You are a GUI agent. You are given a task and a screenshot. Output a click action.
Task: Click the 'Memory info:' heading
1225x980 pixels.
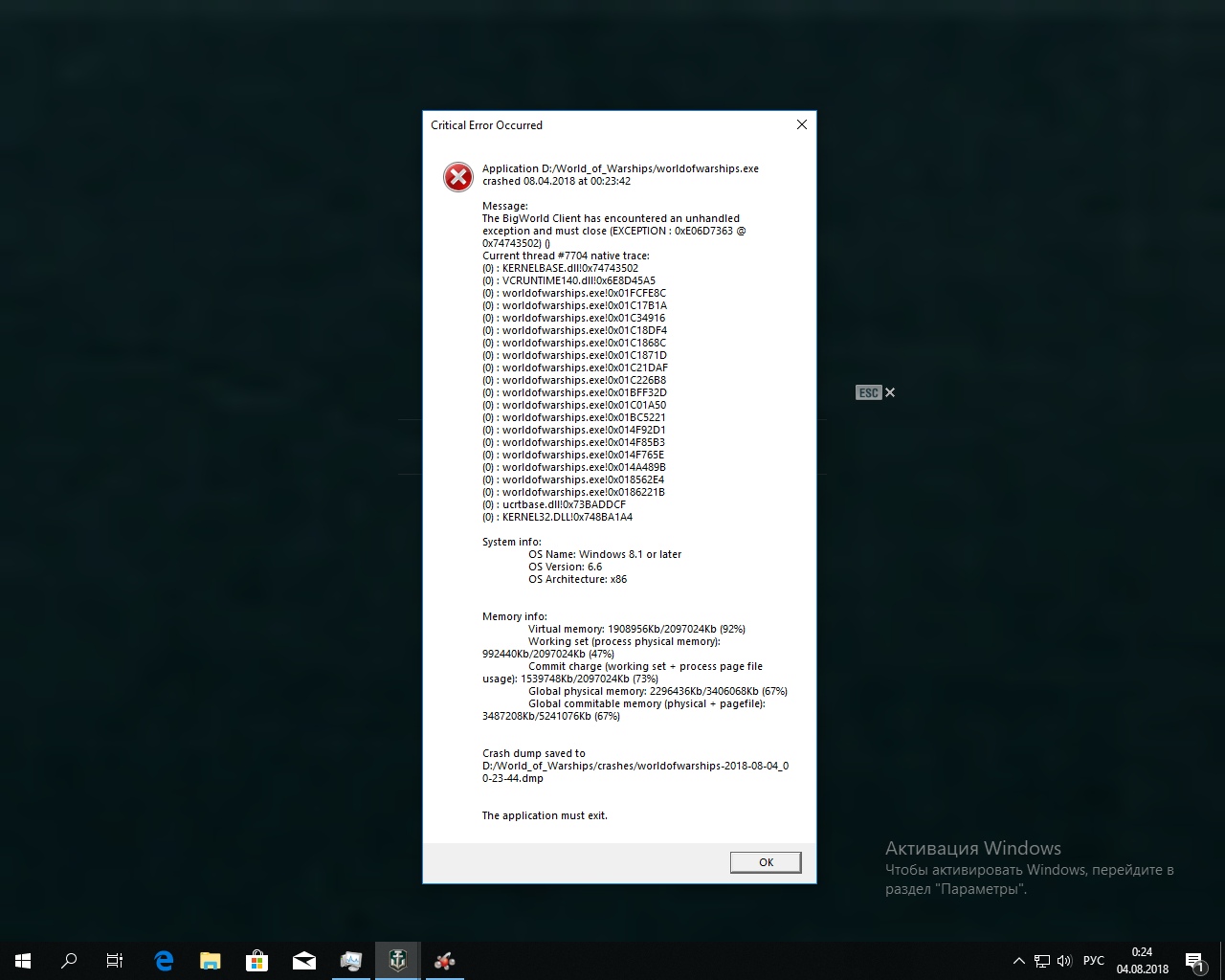pyautogui.click(x=515, y=616)
